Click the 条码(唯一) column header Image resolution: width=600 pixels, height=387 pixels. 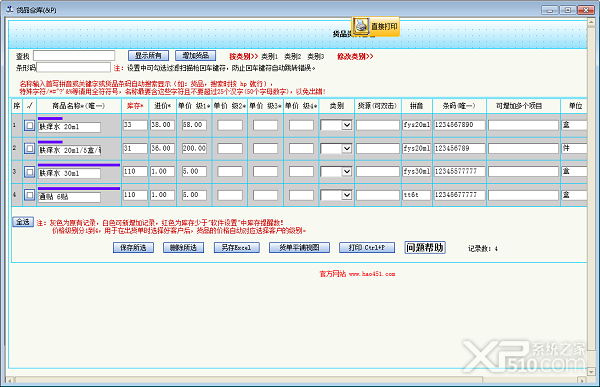pyautogui.click(x=459, y=106)
